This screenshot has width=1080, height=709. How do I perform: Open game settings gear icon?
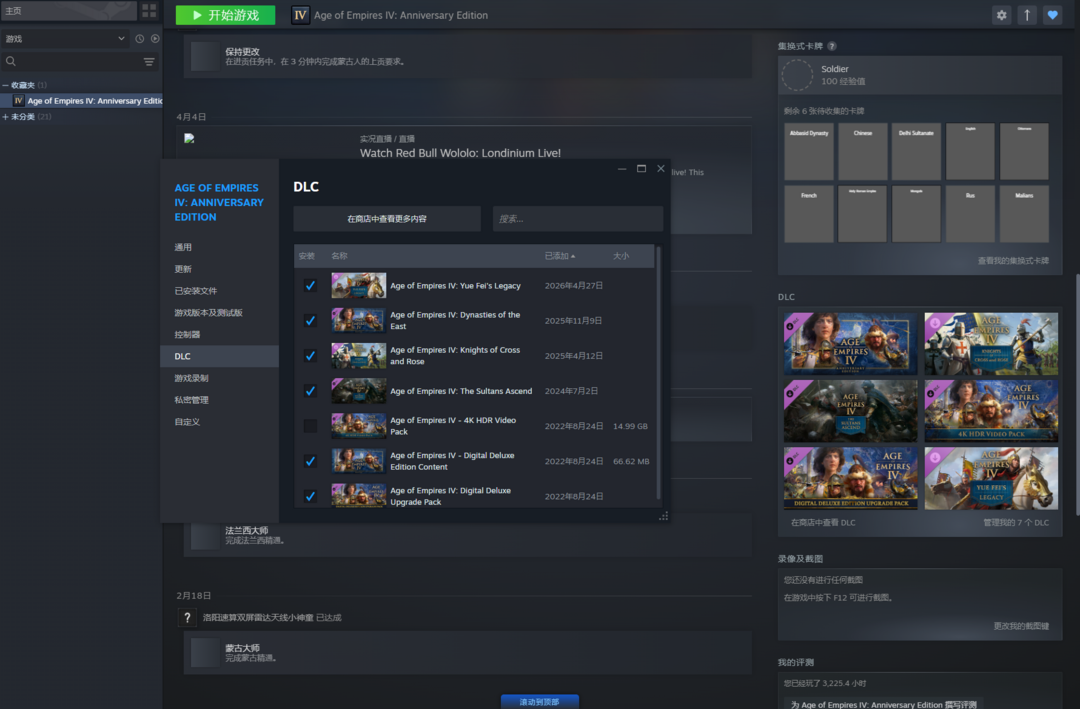click(x=1001, y=15)
